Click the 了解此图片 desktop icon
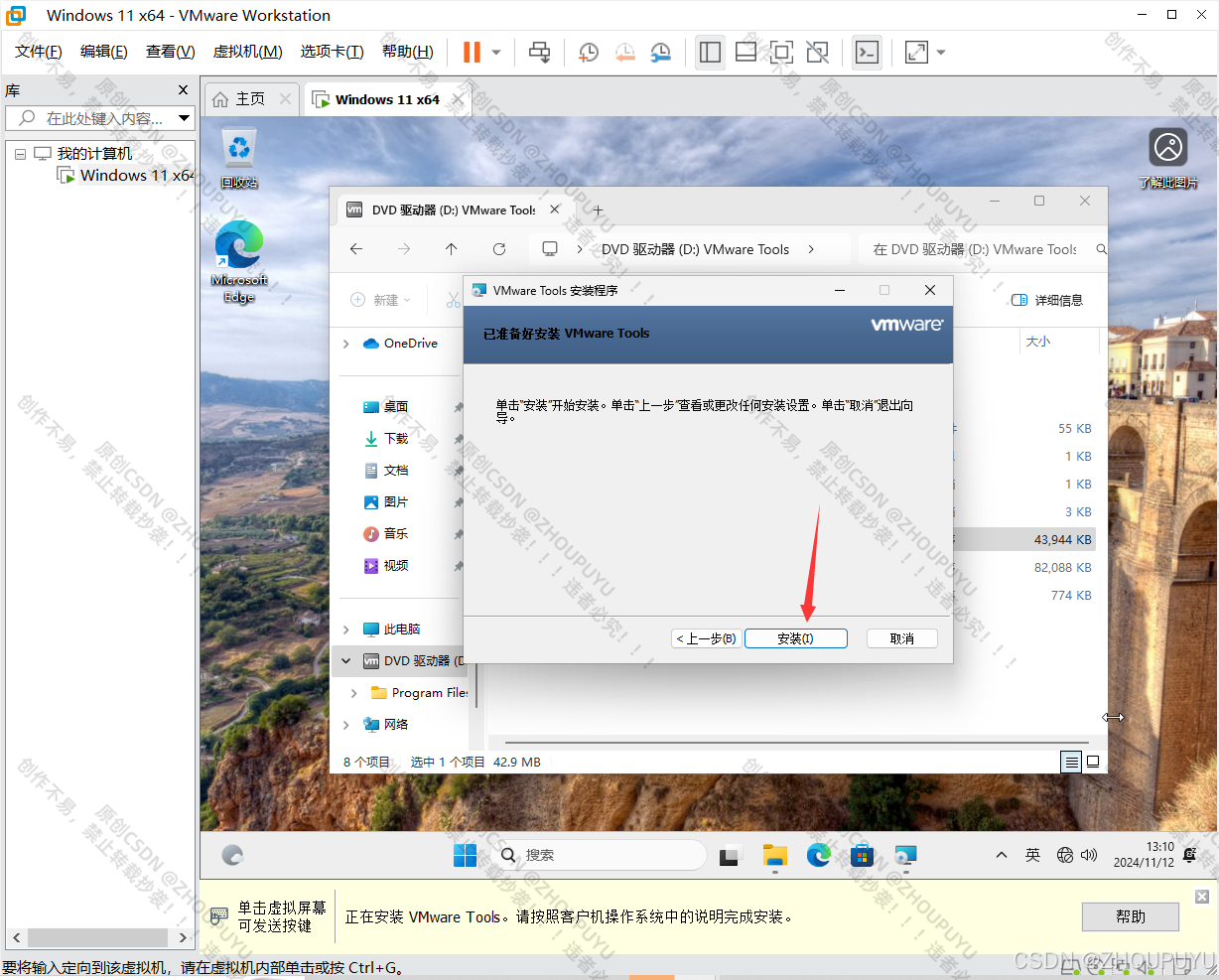The width and height of the screenshot is (1219, 980). (1168, 159)
